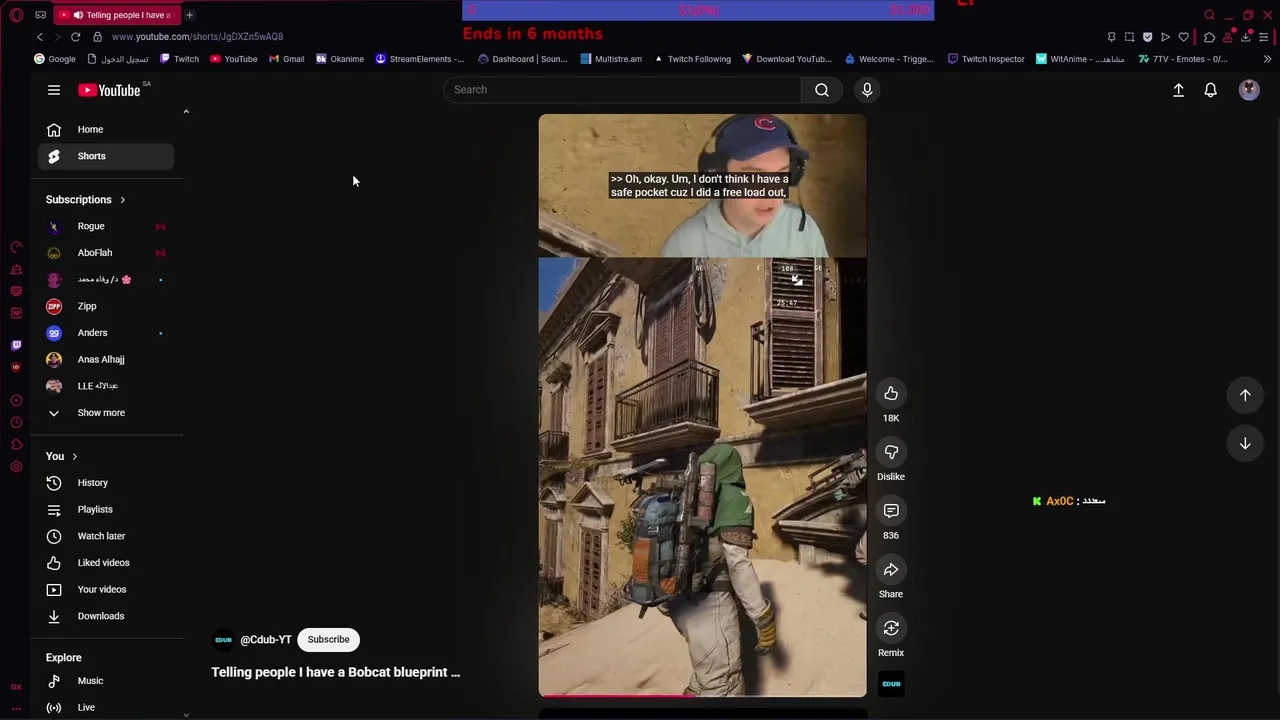
Task: Open the Easy Setup menu icon
Action: (x=1264, y=37)
